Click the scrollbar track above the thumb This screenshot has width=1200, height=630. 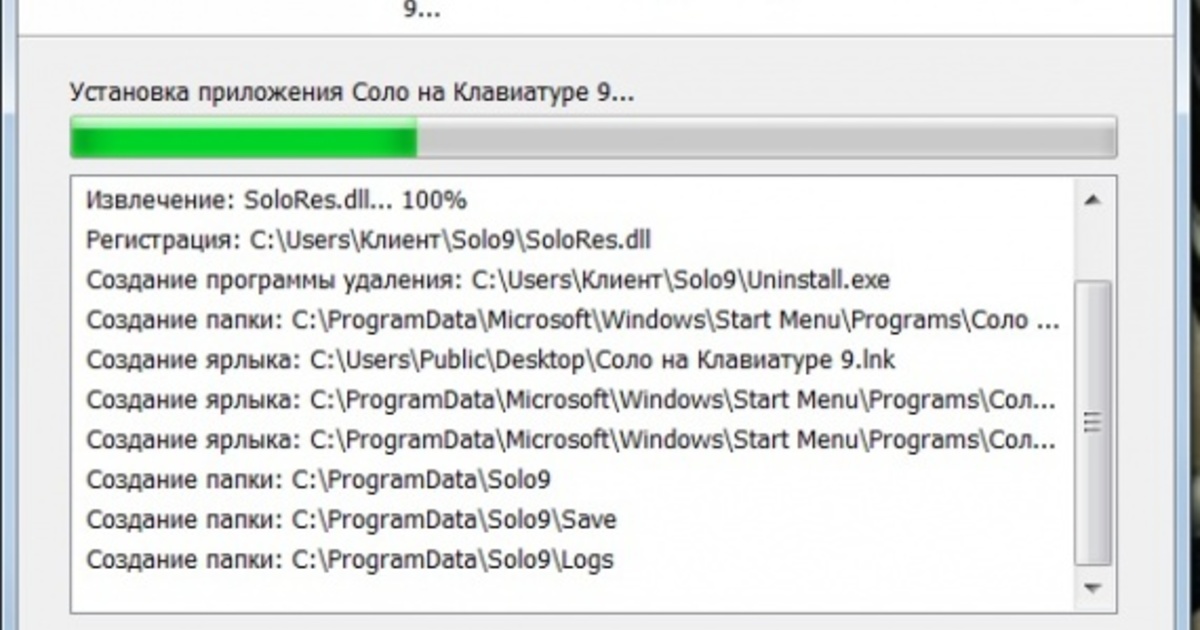(x=1092, y=247)
